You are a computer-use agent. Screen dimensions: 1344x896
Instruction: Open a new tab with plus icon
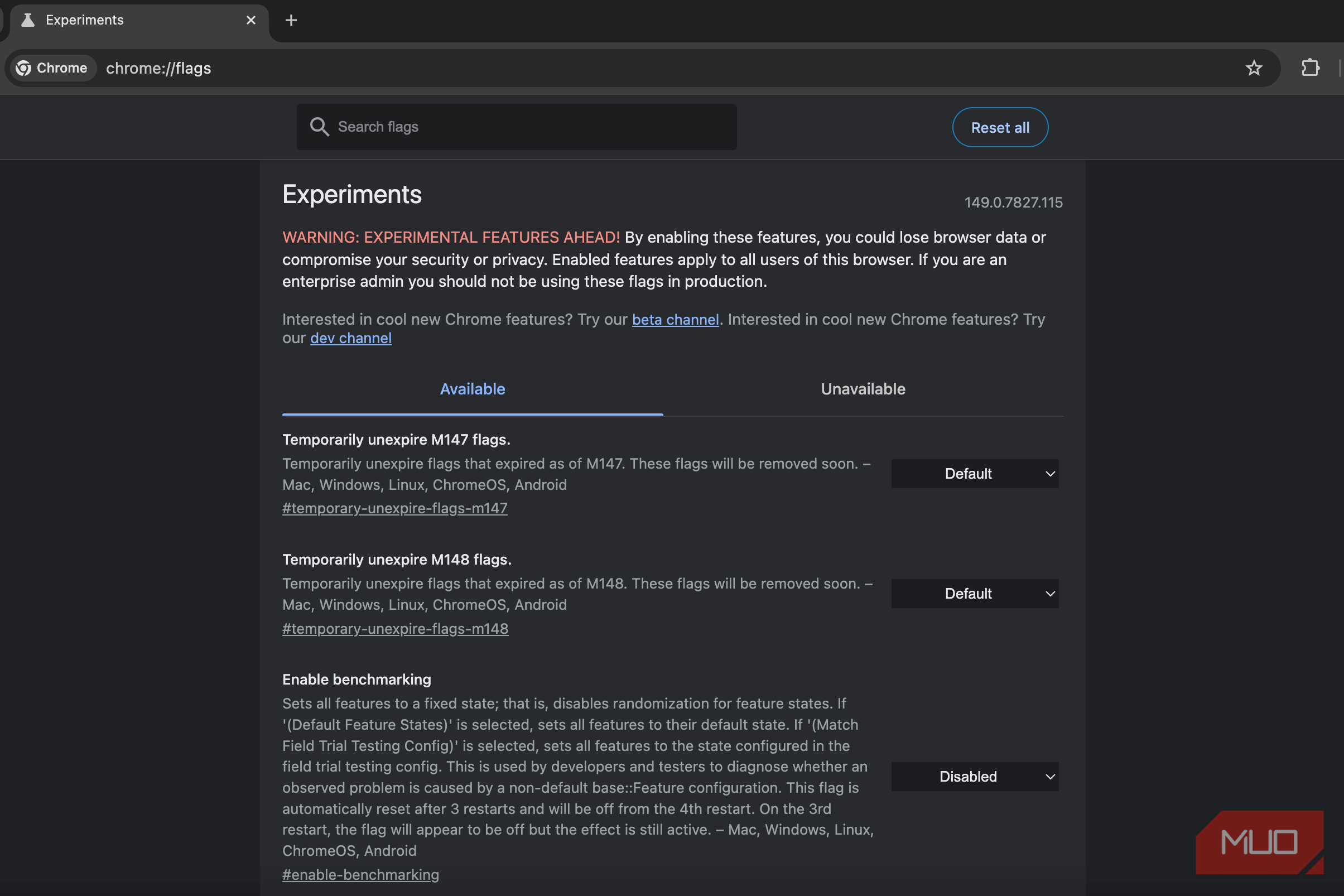pyautogui.click(x=291, y=21)
